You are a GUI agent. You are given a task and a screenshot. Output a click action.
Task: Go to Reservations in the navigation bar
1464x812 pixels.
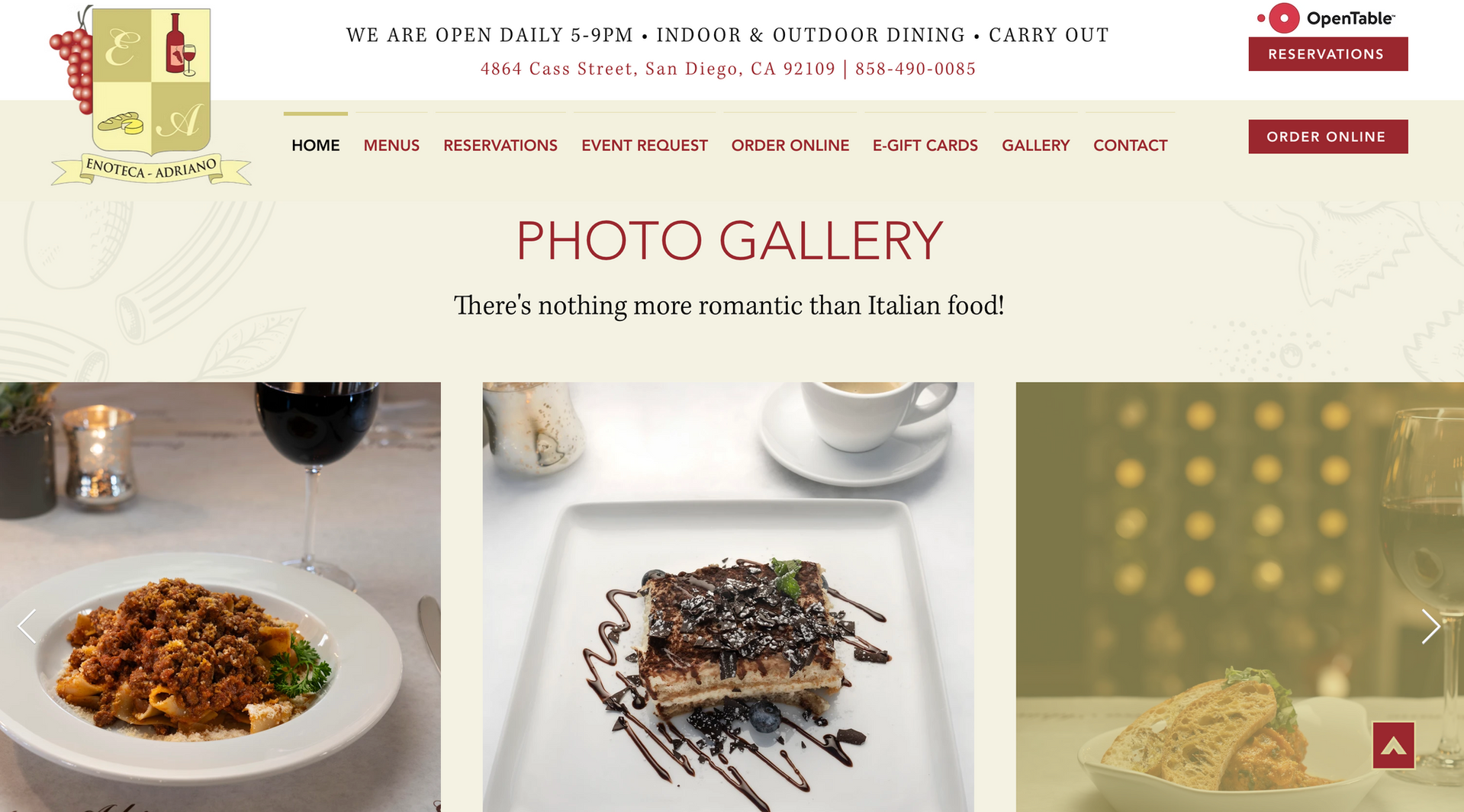click(500, 145)
